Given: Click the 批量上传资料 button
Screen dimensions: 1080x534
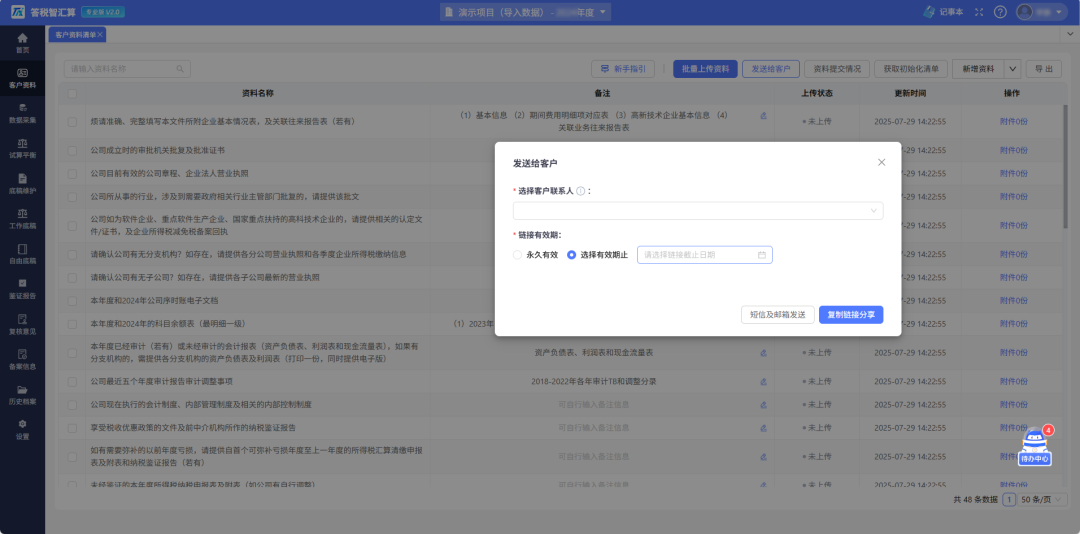Looking at the screenshot, I should pyautogui.click(x=705, y=69).
